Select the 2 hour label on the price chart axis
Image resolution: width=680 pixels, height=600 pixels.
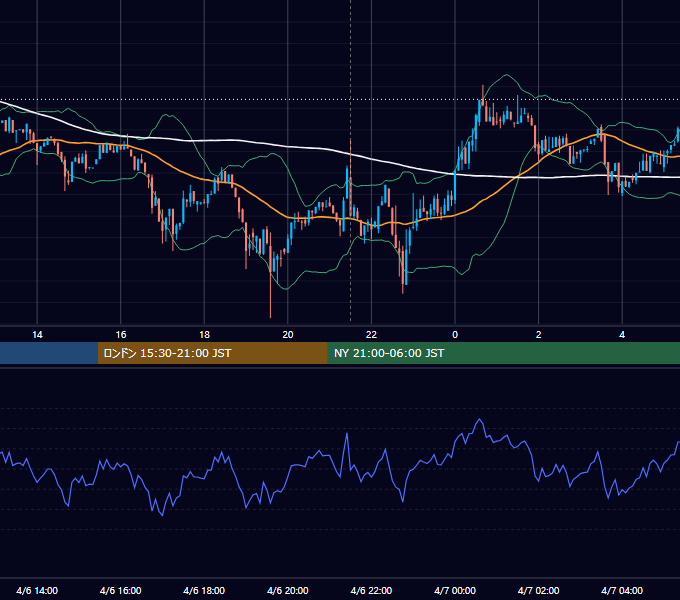539,335
